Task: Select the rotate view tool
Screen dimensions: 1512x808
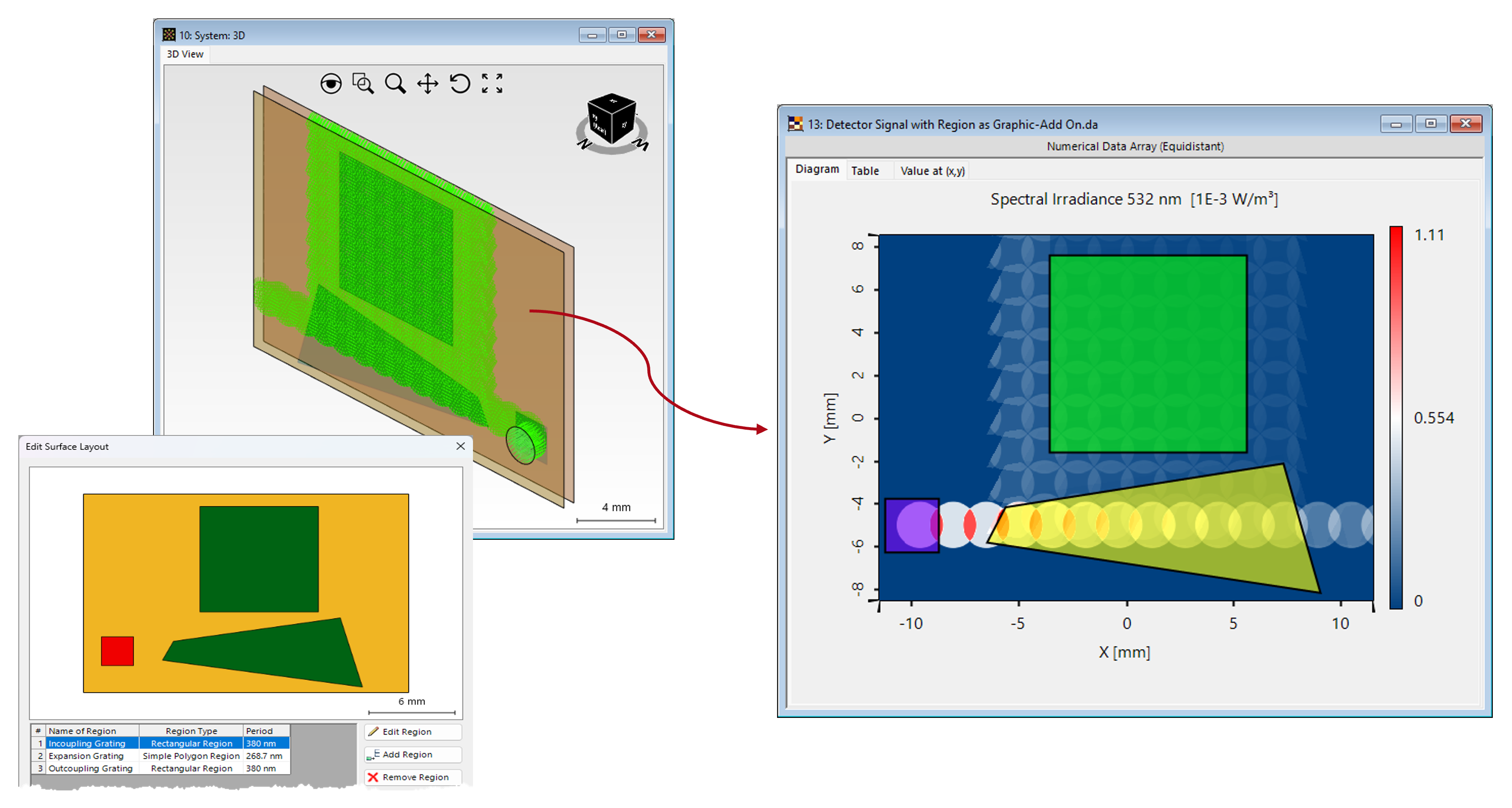Action: tap(460, 83)
